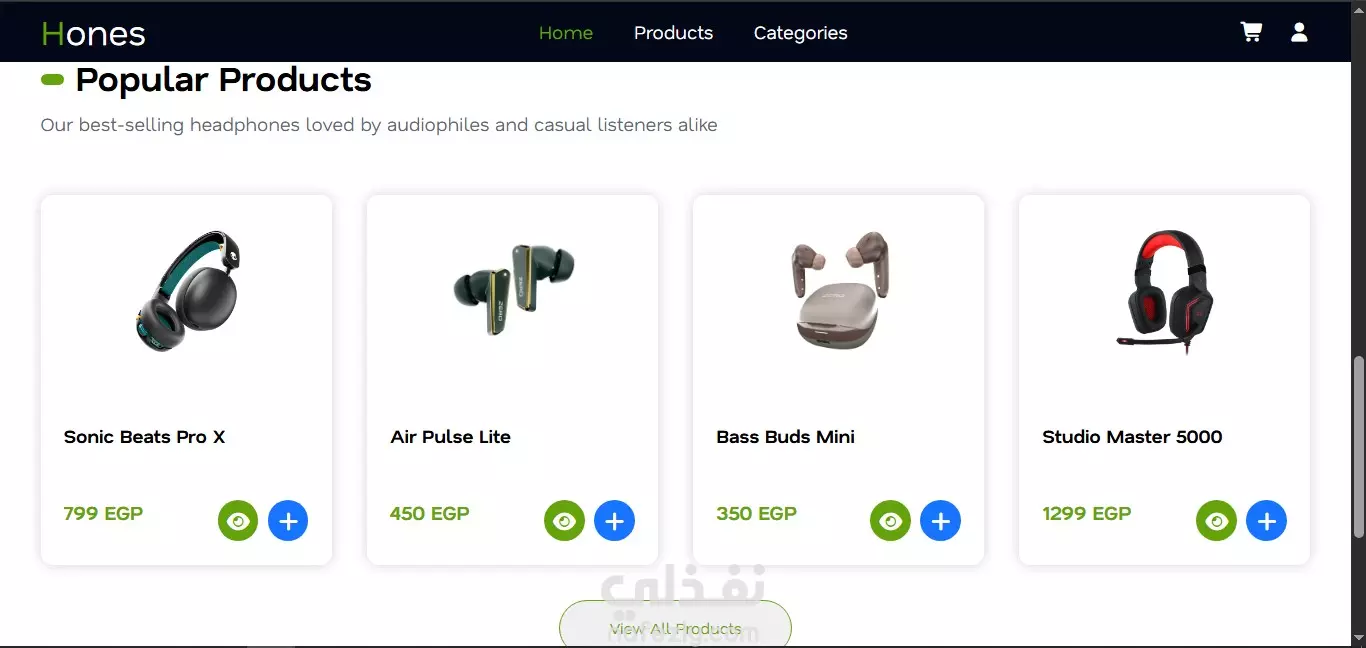View Air Pulse Lite details eye icon
The image size is (1366, 648).
click(564, 521)
